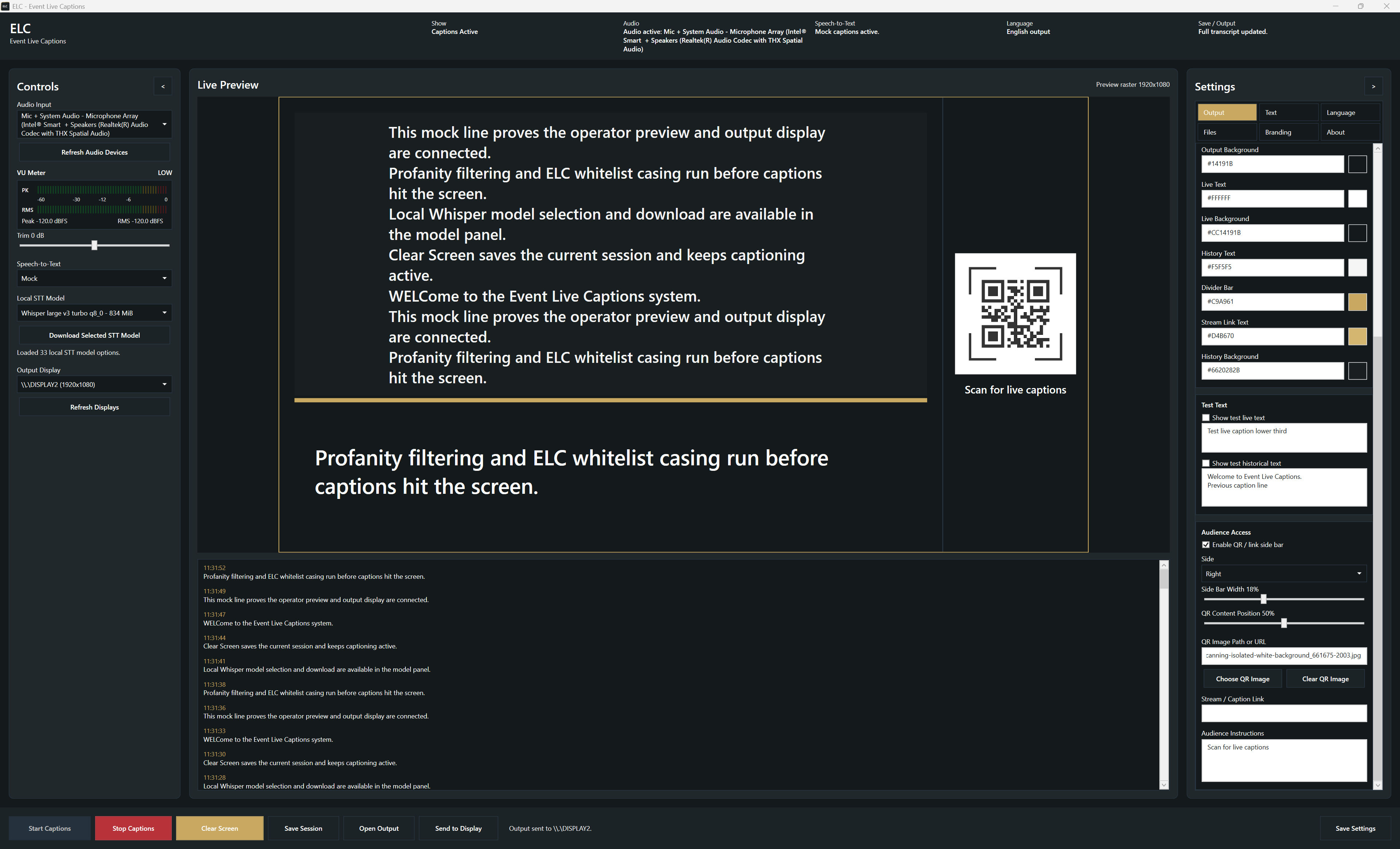Click the Settings panel scrollbar down arrow
Viewport: 1400px width, 849px height.
(x=1377, y=785)
